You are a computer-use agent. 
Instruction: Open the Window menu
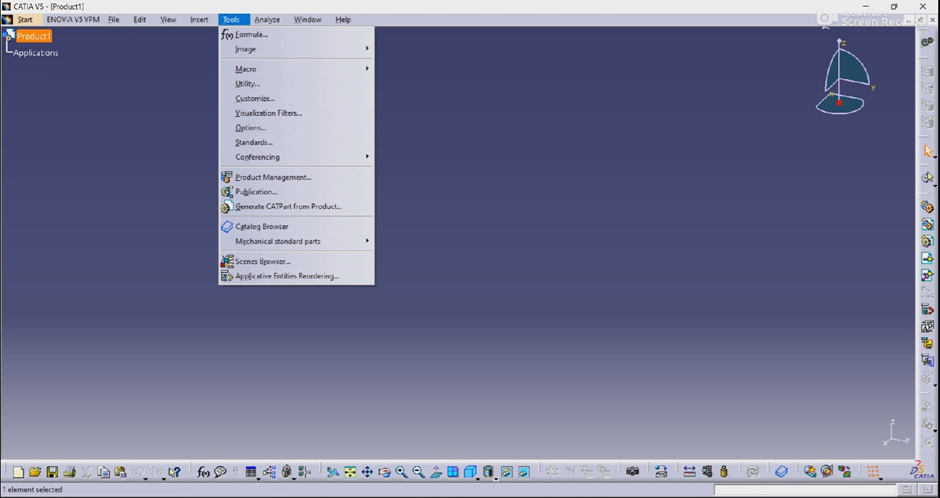tap(308, 20)
